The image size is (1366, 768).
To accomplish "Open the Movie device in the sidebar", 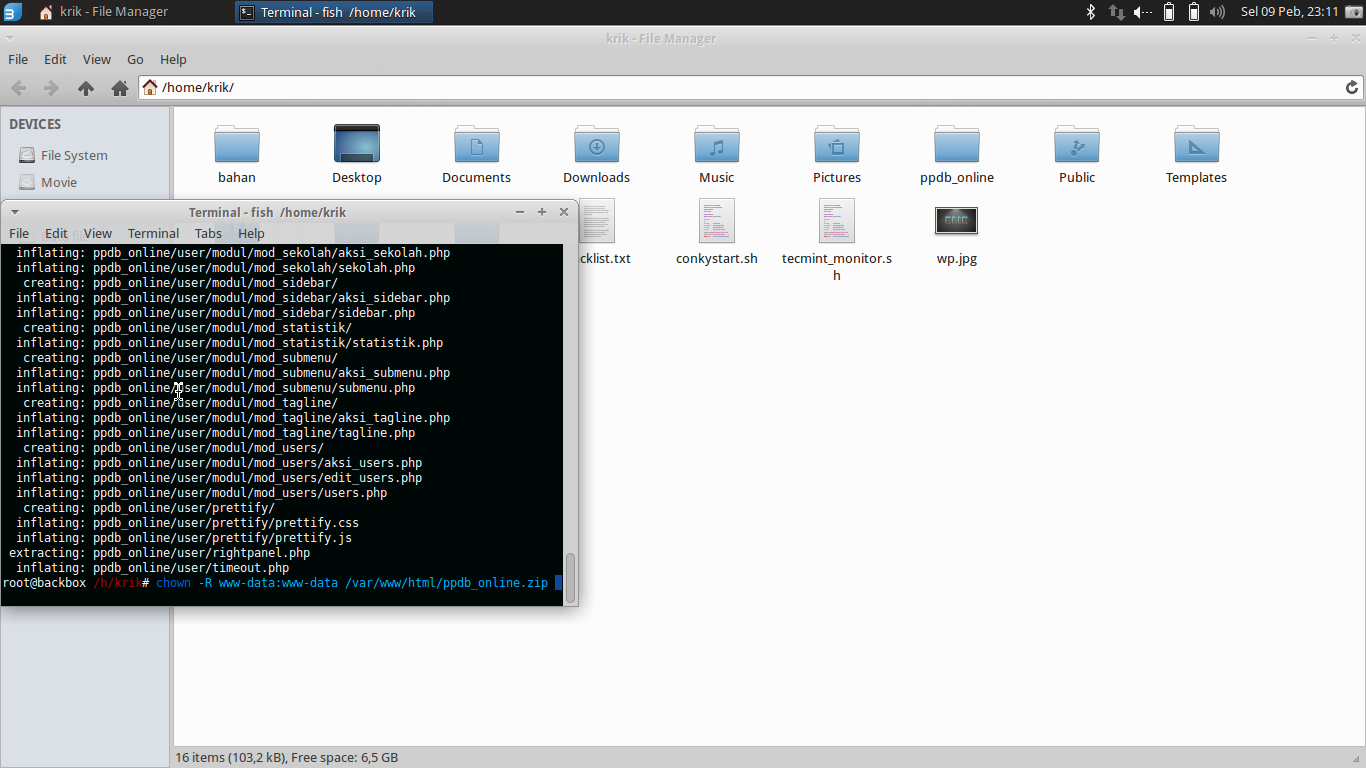I will 59,183.
